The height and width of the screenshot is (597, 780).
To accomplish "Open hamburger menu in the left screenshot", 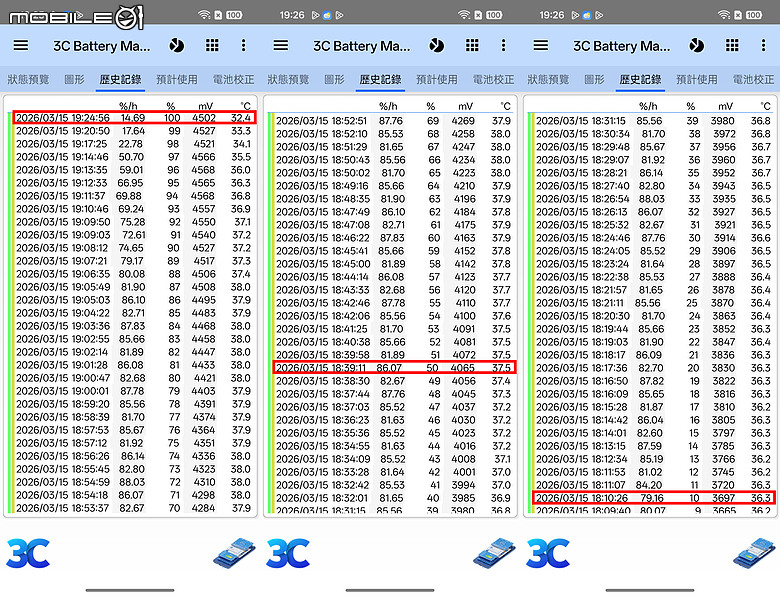I will point(21,46).
